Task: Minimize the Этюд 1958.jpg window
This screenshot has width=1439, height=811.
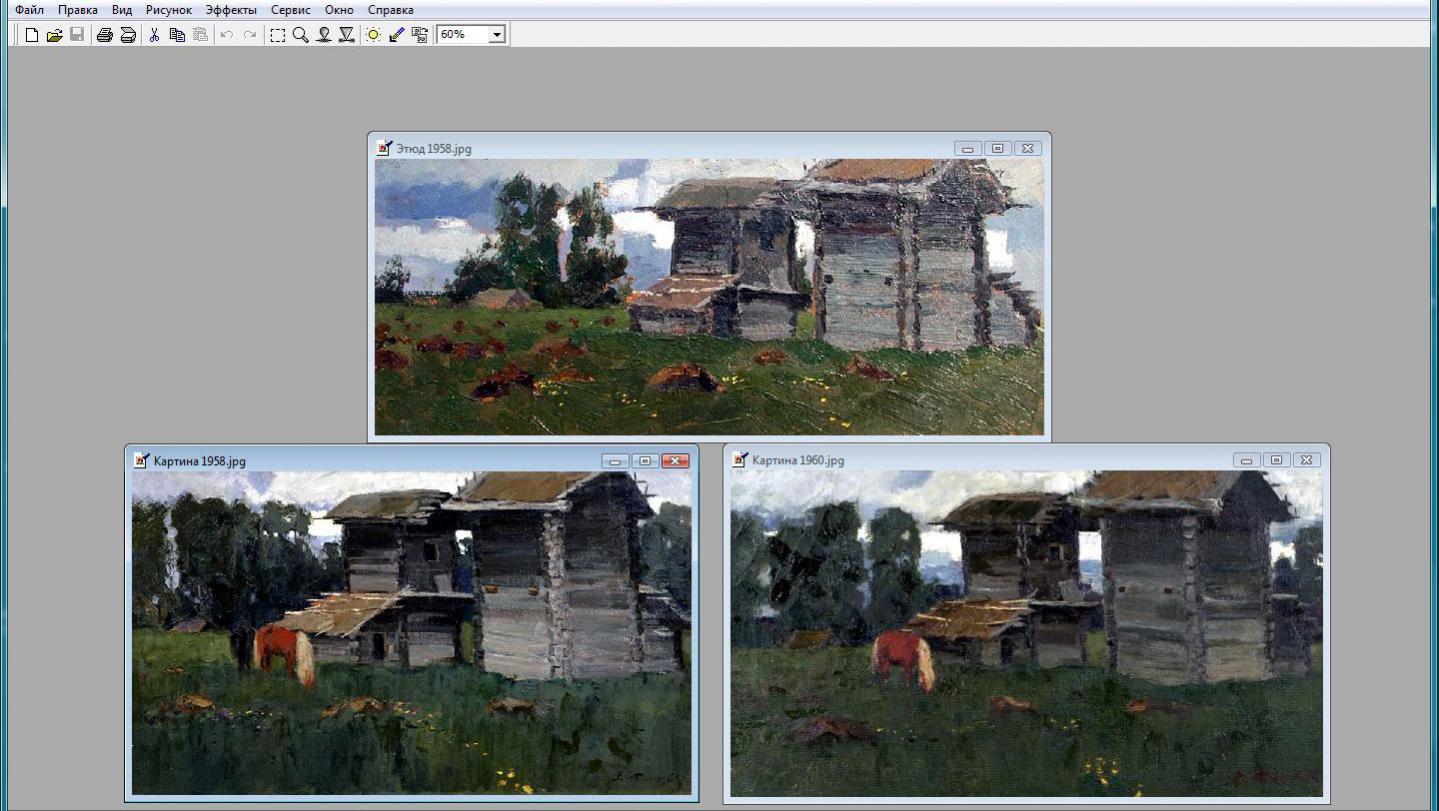Action: pyautogui.click(x=967, y=148)
